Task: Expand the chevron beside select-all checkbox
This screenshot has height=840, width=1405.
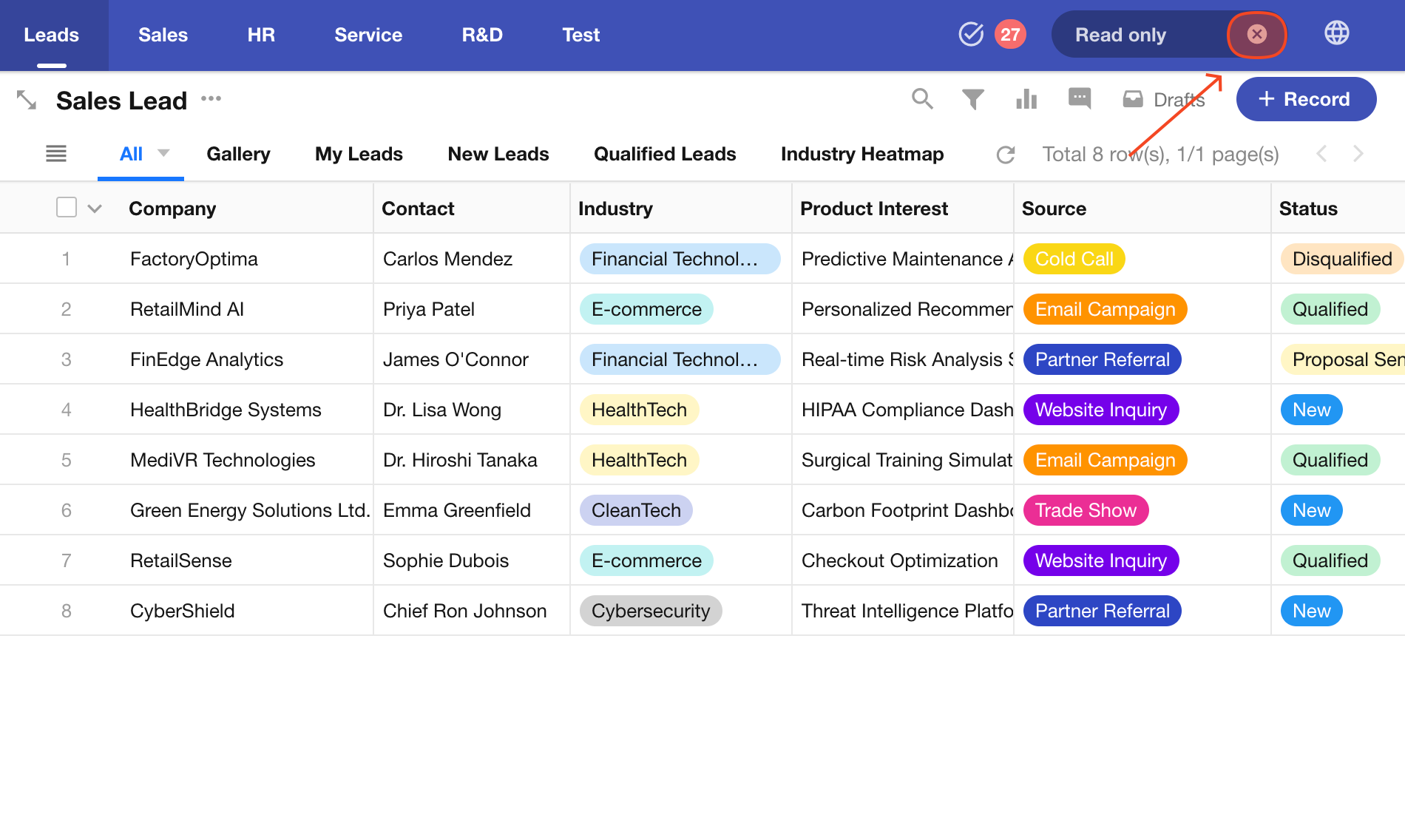Action: point(95,209)
